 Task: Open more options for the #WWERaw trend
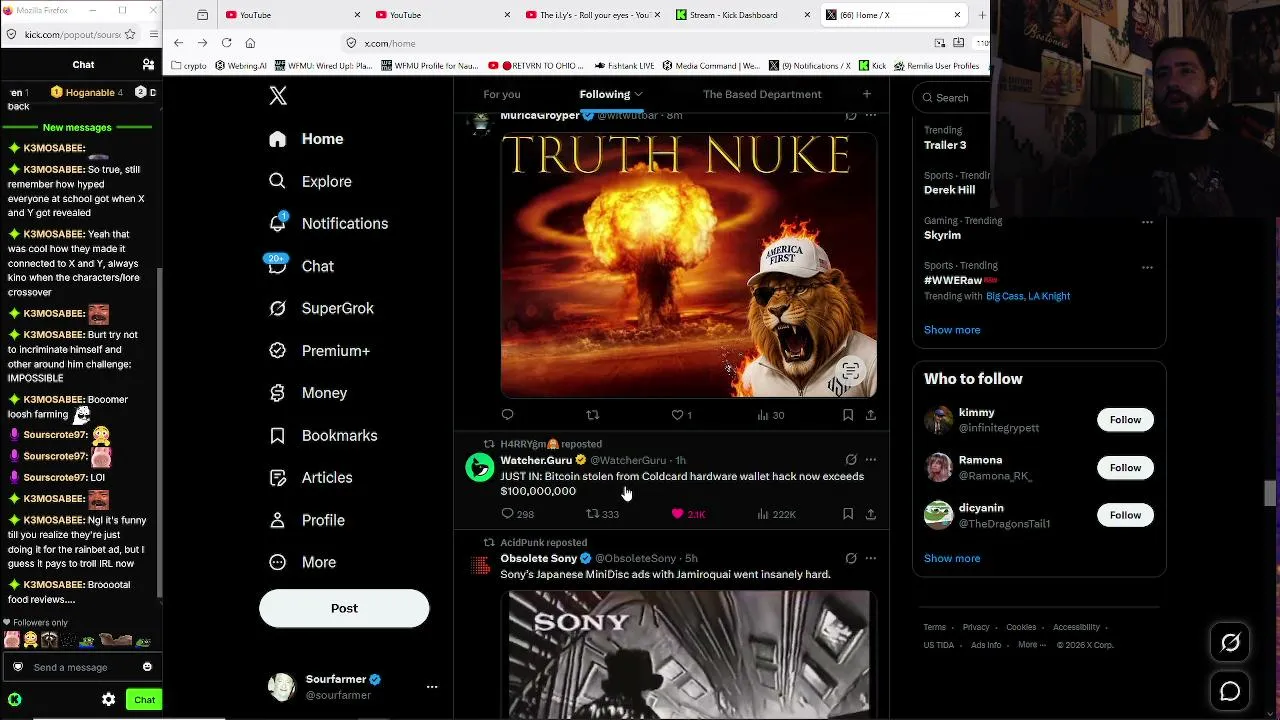1147,267
